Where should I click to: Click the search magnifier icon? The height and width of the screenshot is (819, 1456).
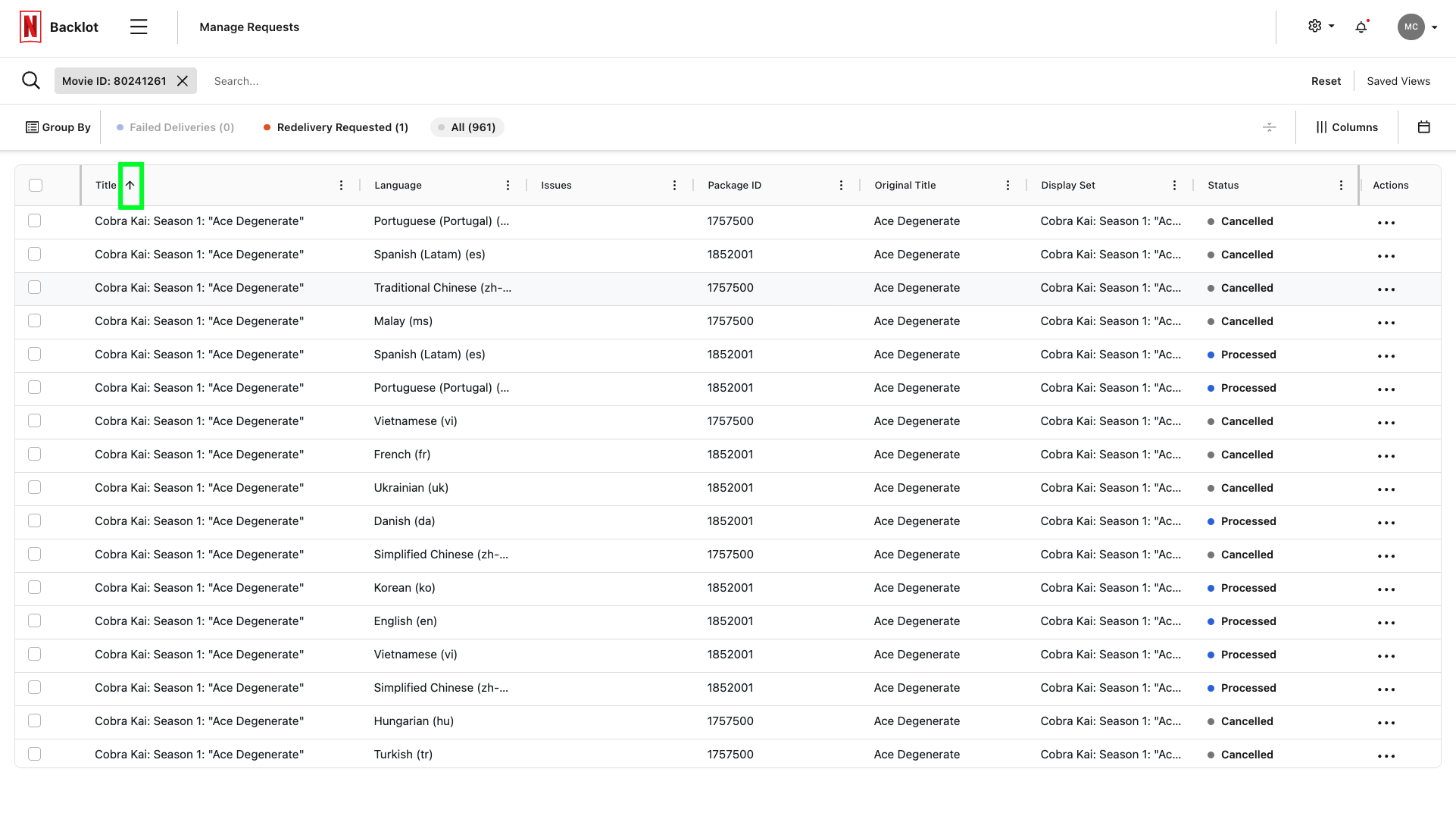(30, 80)
